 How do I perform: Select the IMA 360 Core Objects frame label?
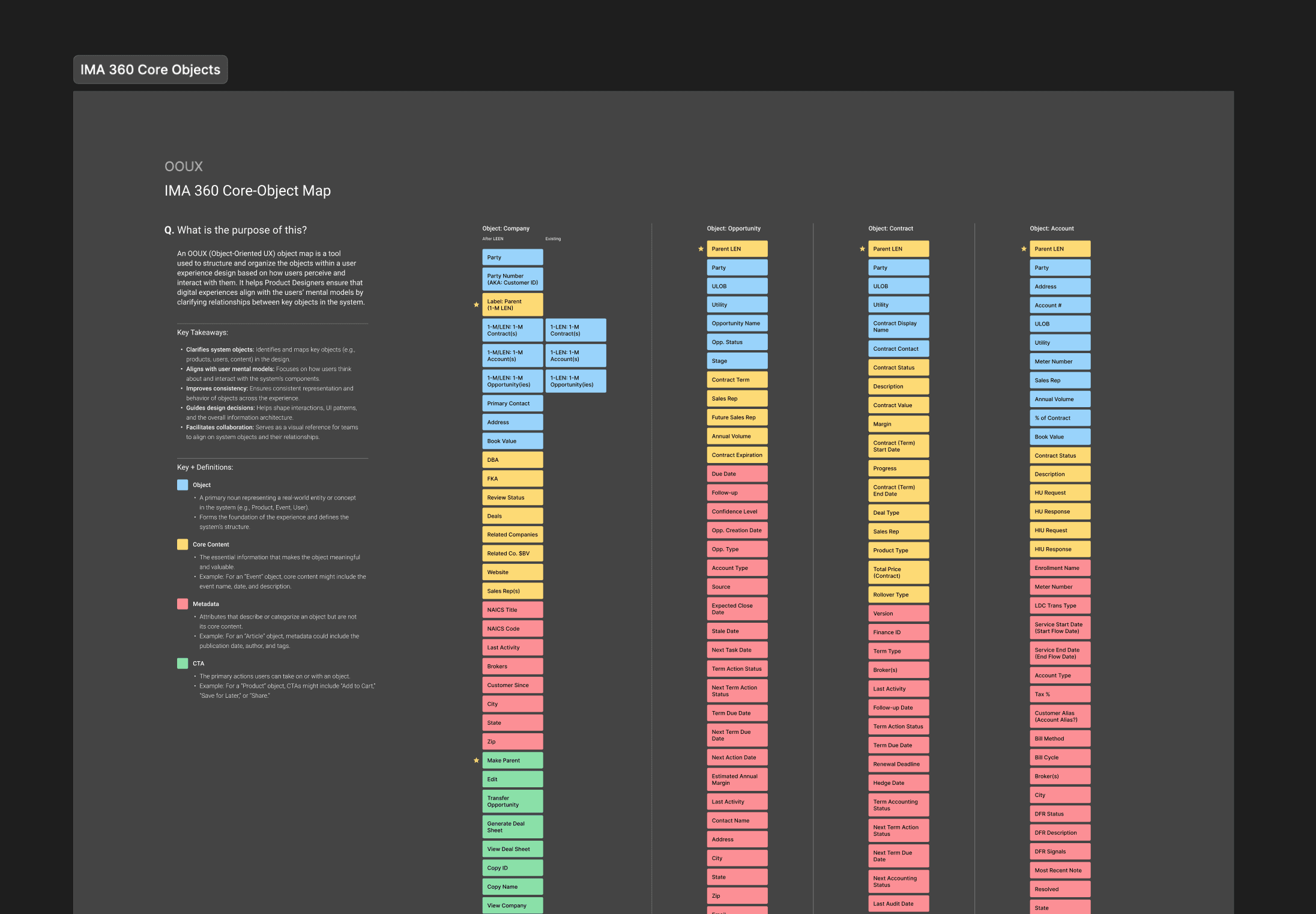pos(150,70)
